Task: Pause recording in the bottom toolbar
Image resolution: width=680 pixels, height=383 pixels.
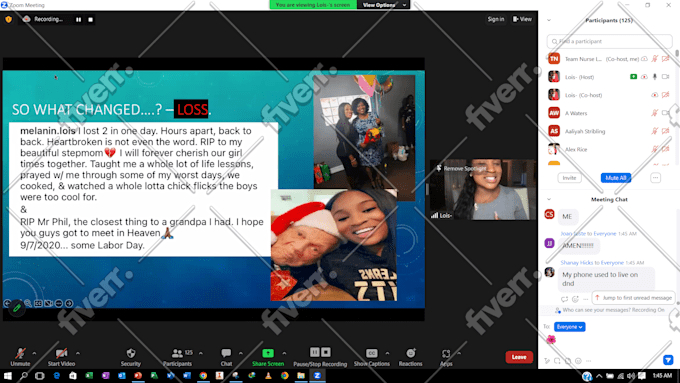Action: [314, 352]
